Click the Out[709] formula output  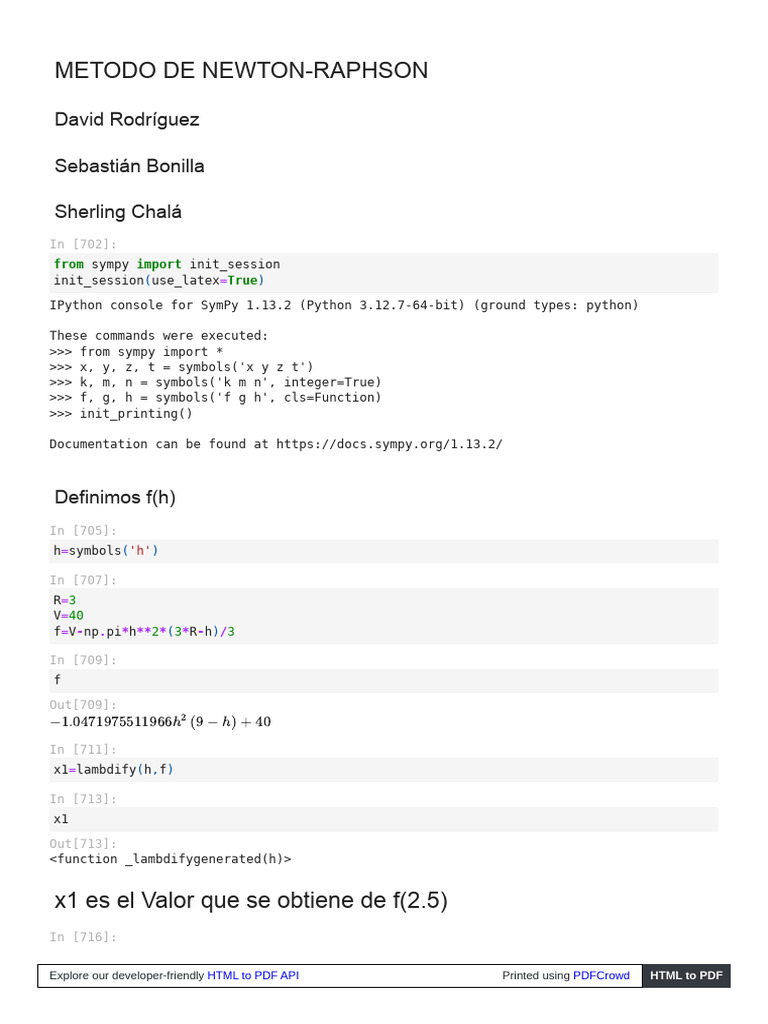click(161, 722)
